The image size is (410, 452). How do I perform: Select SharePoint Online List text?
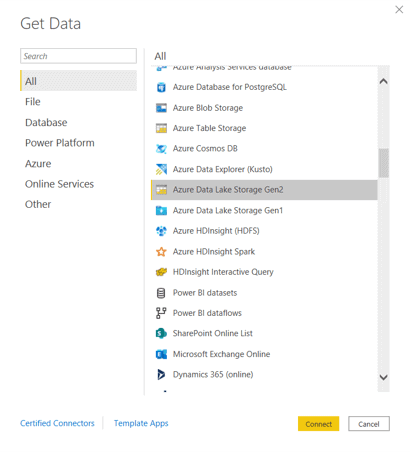click(x=213, y=333)
